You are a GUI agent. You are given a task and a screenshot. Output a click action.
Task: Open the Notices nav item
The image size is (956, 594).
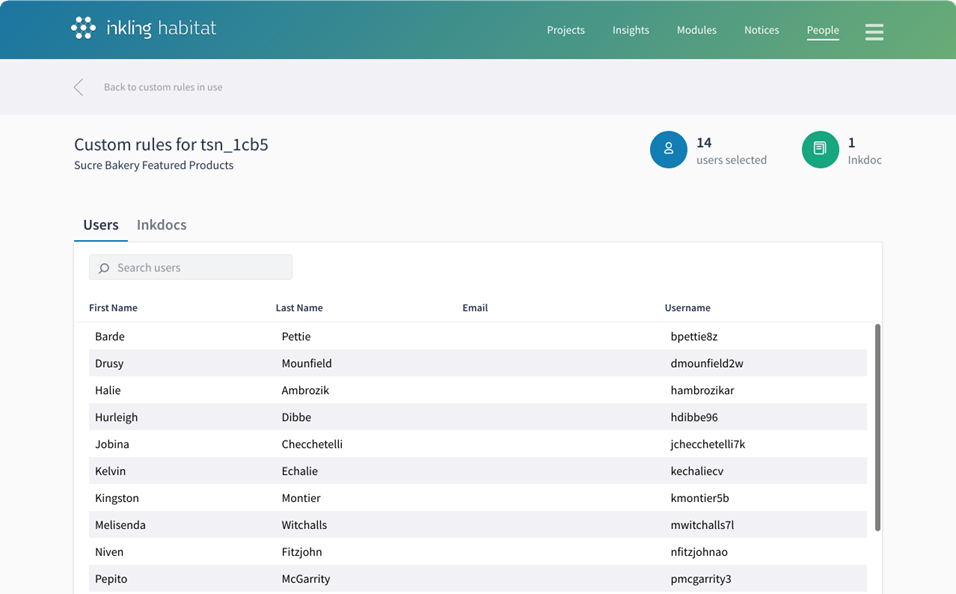761,30
